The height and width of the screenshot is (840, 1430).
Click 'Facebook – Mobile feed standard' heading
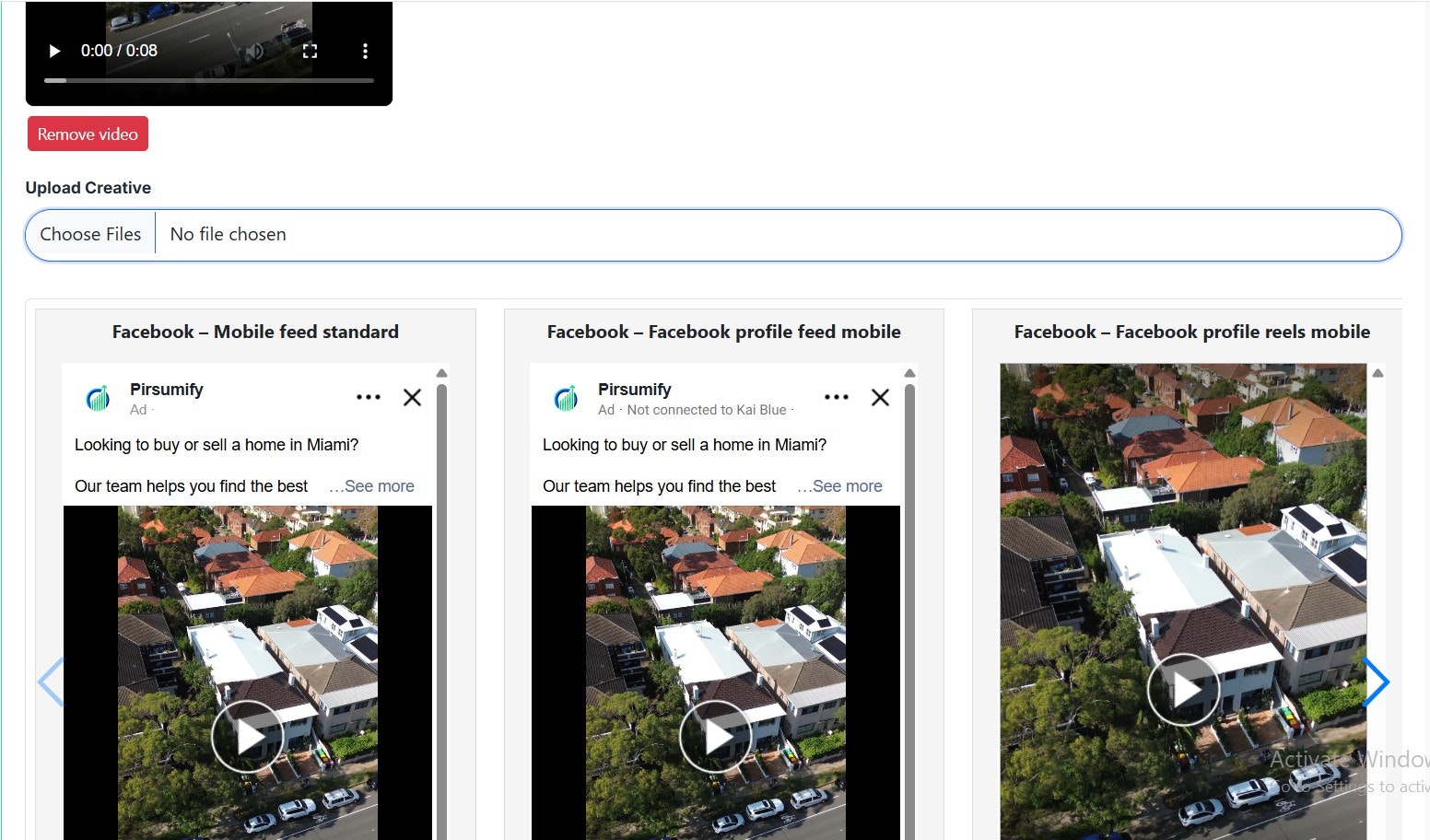(x=255, y=332)
